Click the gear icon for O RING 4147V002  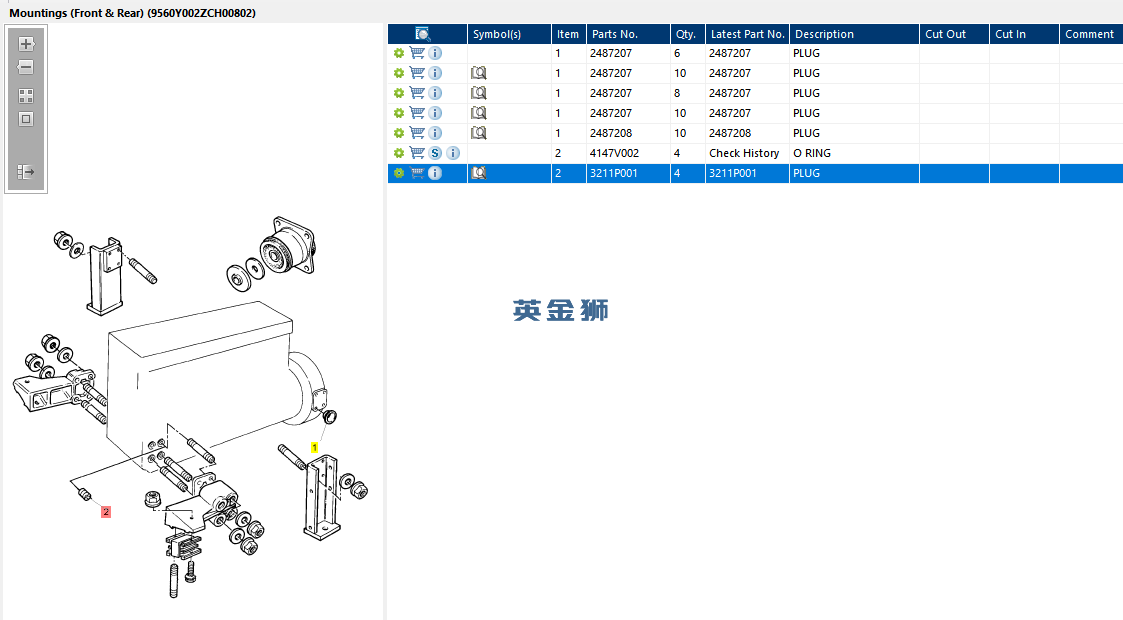399,153
